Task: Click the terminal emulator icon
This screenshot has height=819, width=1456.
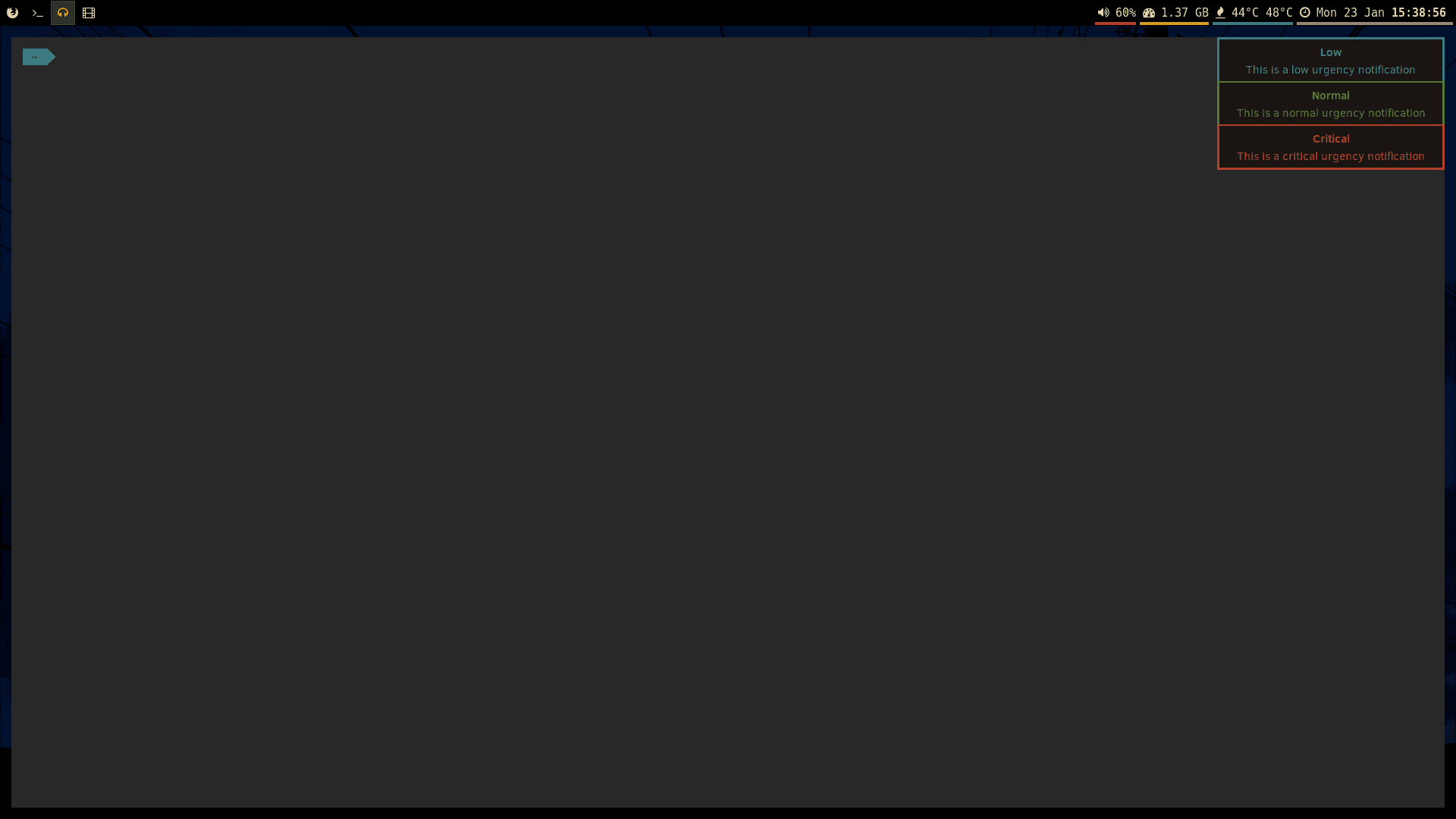Action: (x=37, y=12)
